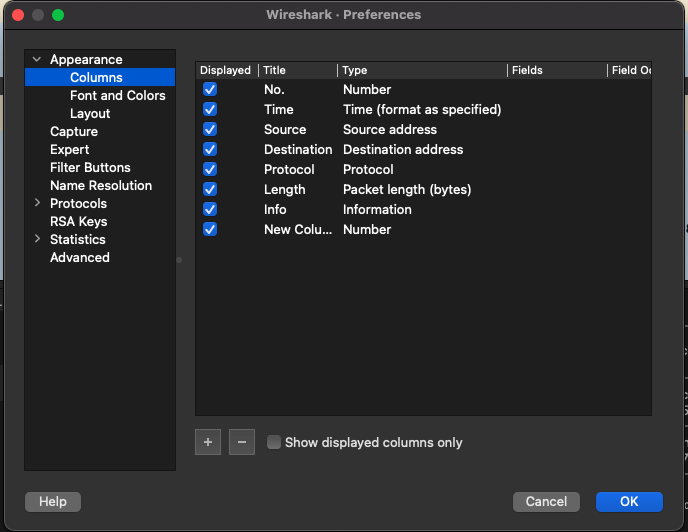Click the Fields column header
The width and height of the screenshot is (688, 532).
(x=557, y=70)
